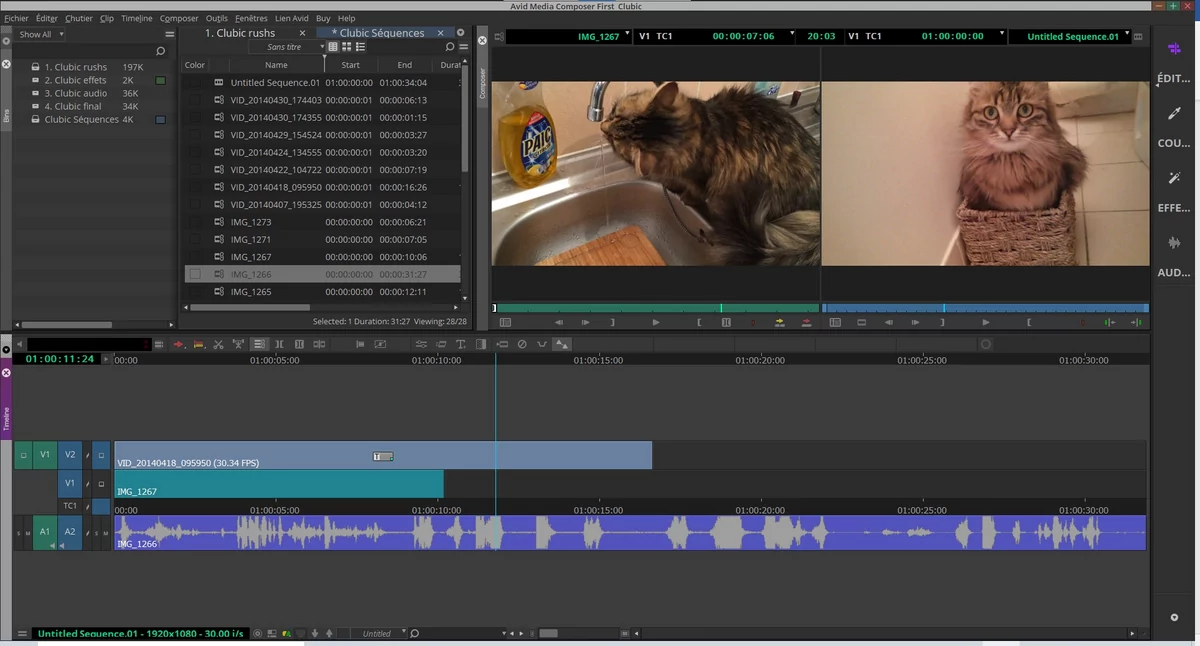Click the record monitor position bar
The width and height of the screenshot is (1200, 646).
coord(985,308)
